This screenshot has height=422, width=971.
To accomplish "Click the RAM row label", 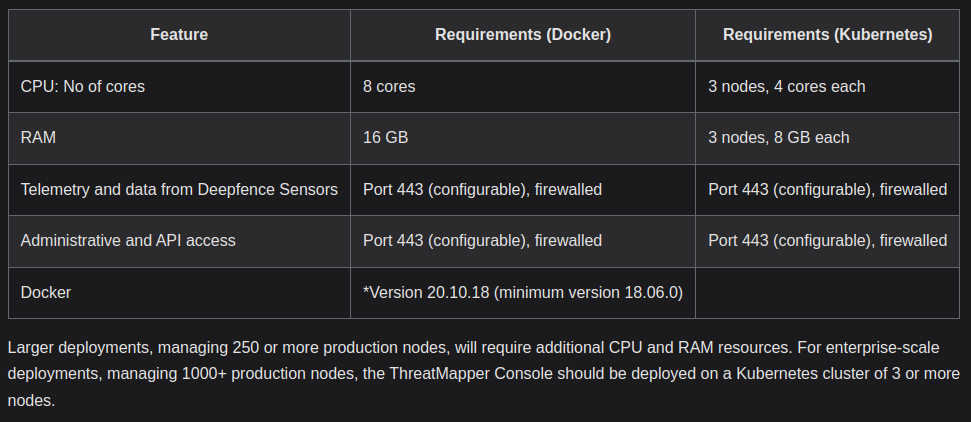I will [179, 138].
